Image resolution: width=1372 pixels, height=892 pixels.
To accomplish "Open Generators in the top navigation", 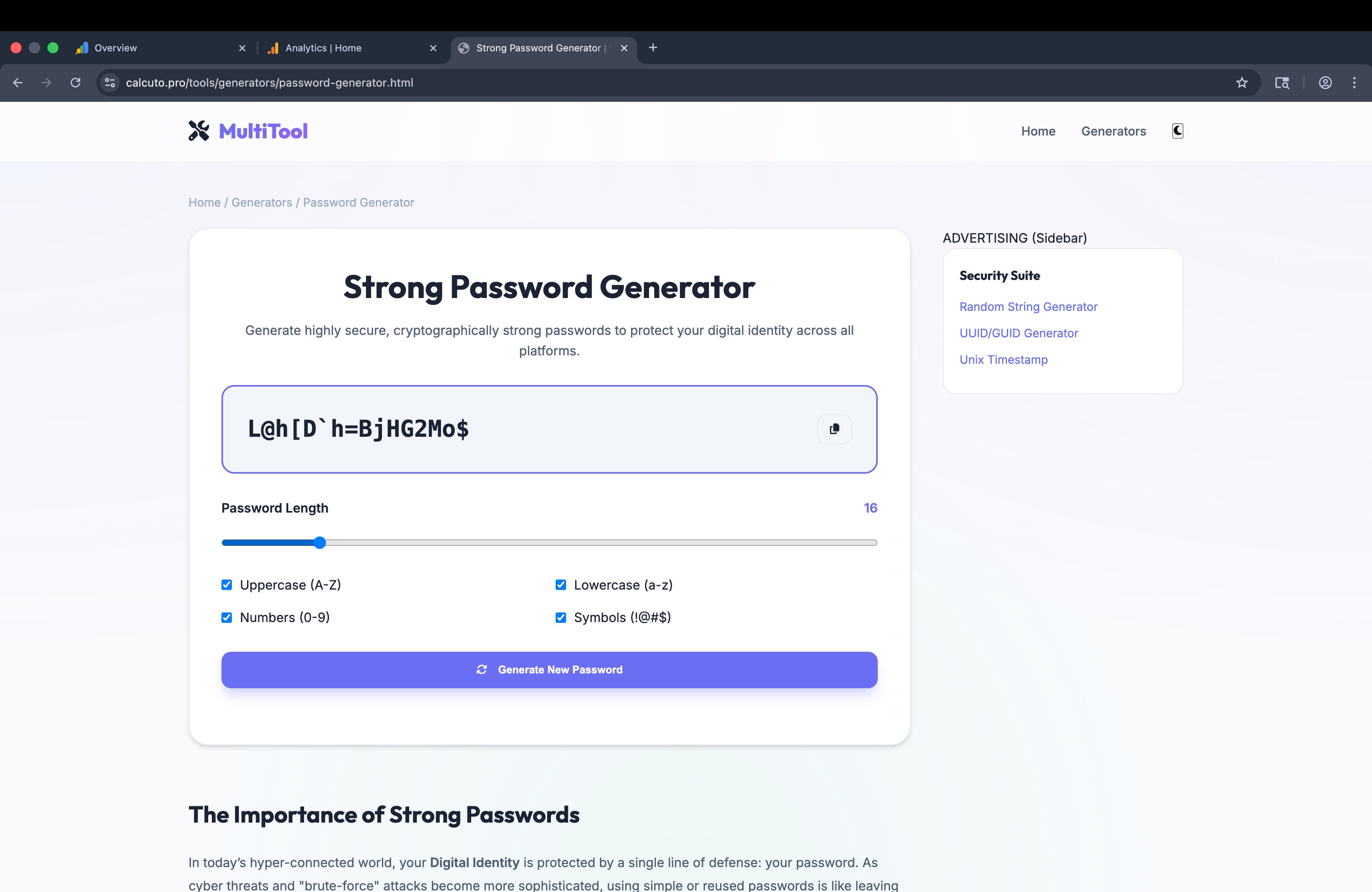I will click(1113, 131).
